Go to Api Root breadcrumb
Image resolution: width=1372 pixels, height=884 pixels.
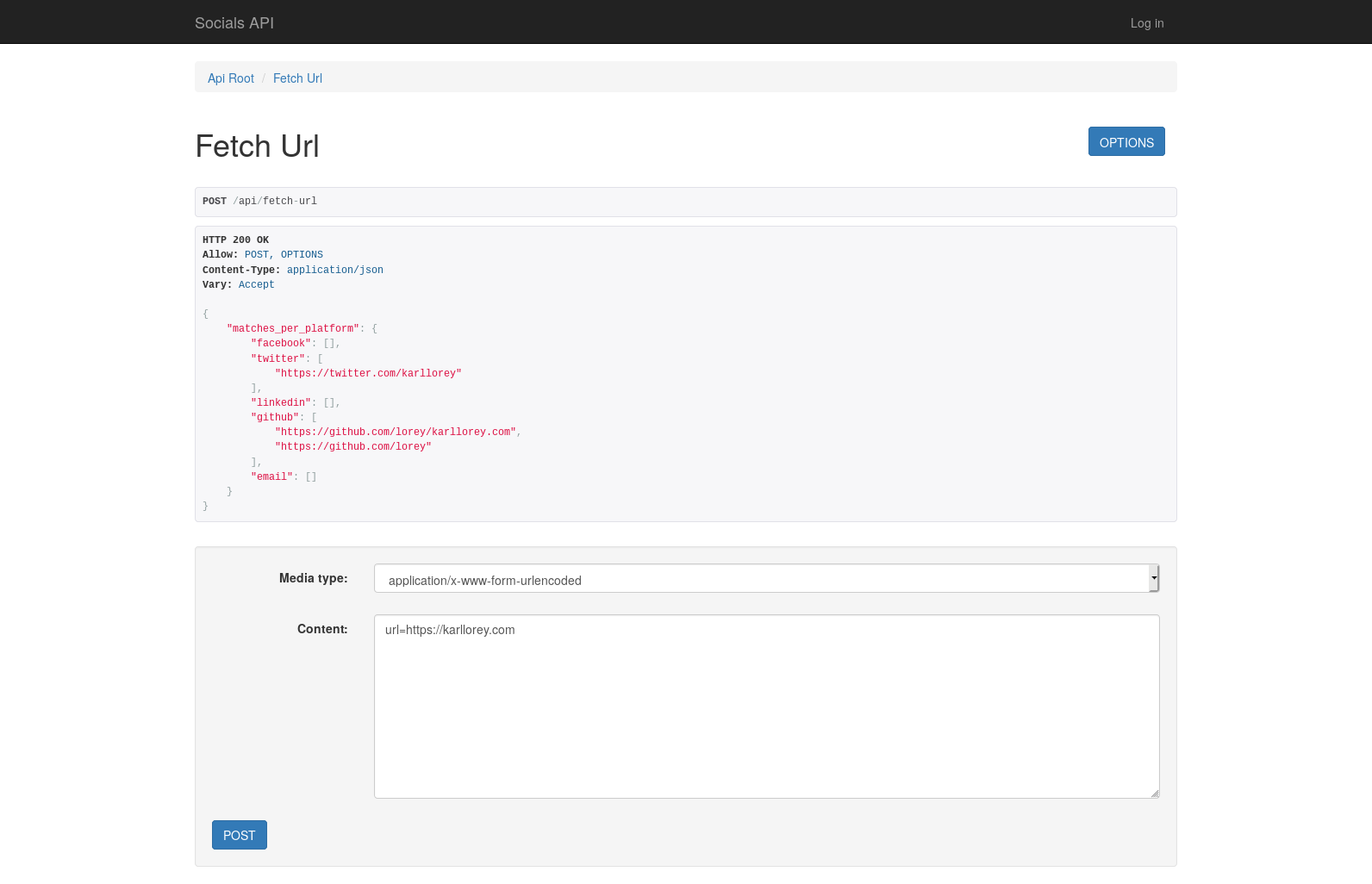[231, 78]
